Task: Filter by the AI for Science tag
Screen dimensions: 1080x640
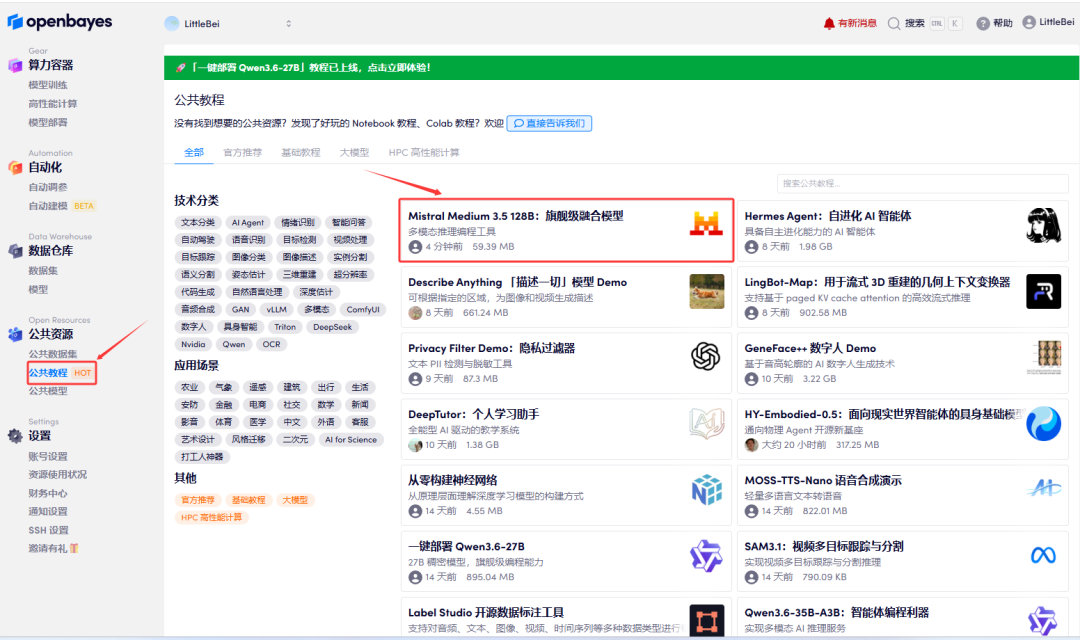Action: (x=351, y=440)
